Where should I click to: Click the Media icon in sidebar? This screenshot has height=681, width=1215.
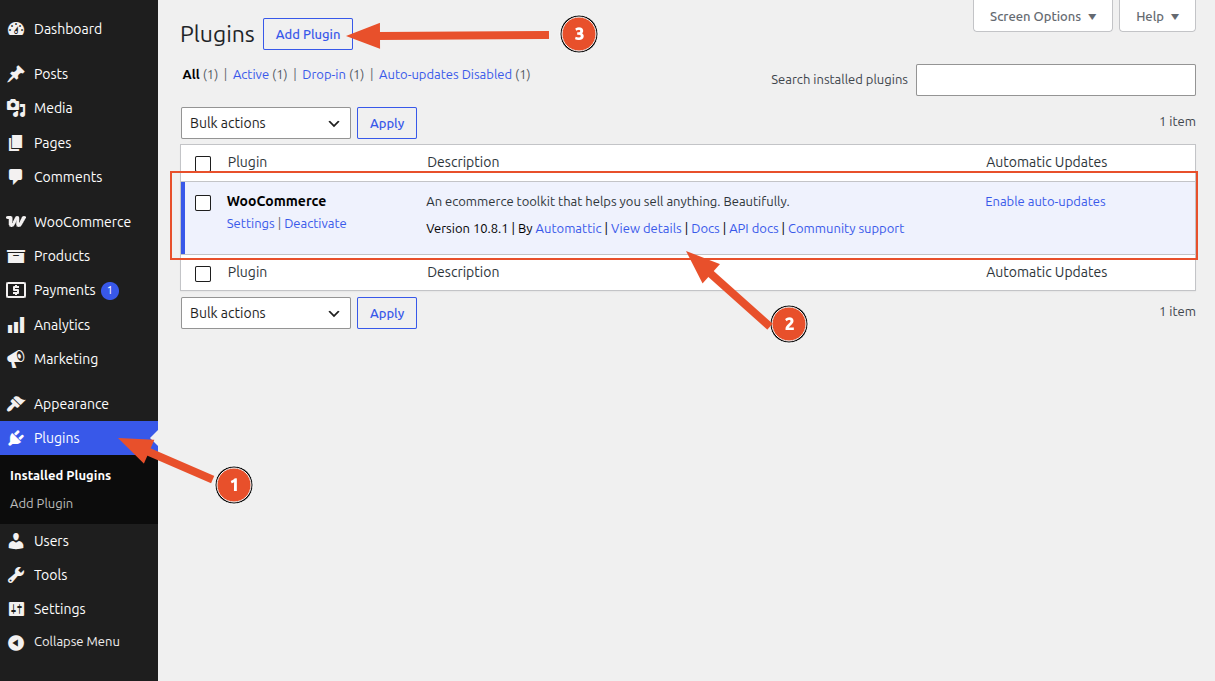[x=16, y=108]
